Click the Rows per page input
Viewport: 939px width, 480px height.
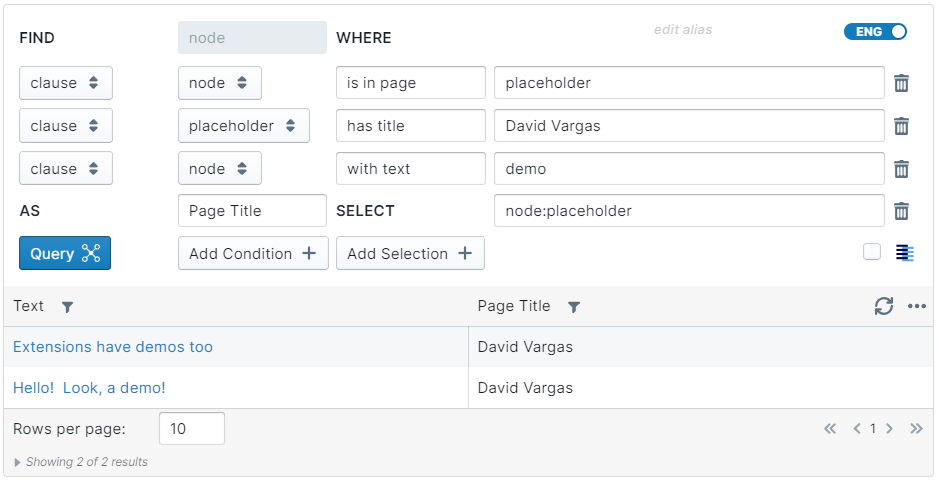pyautogui.click(x=192, y=429)
